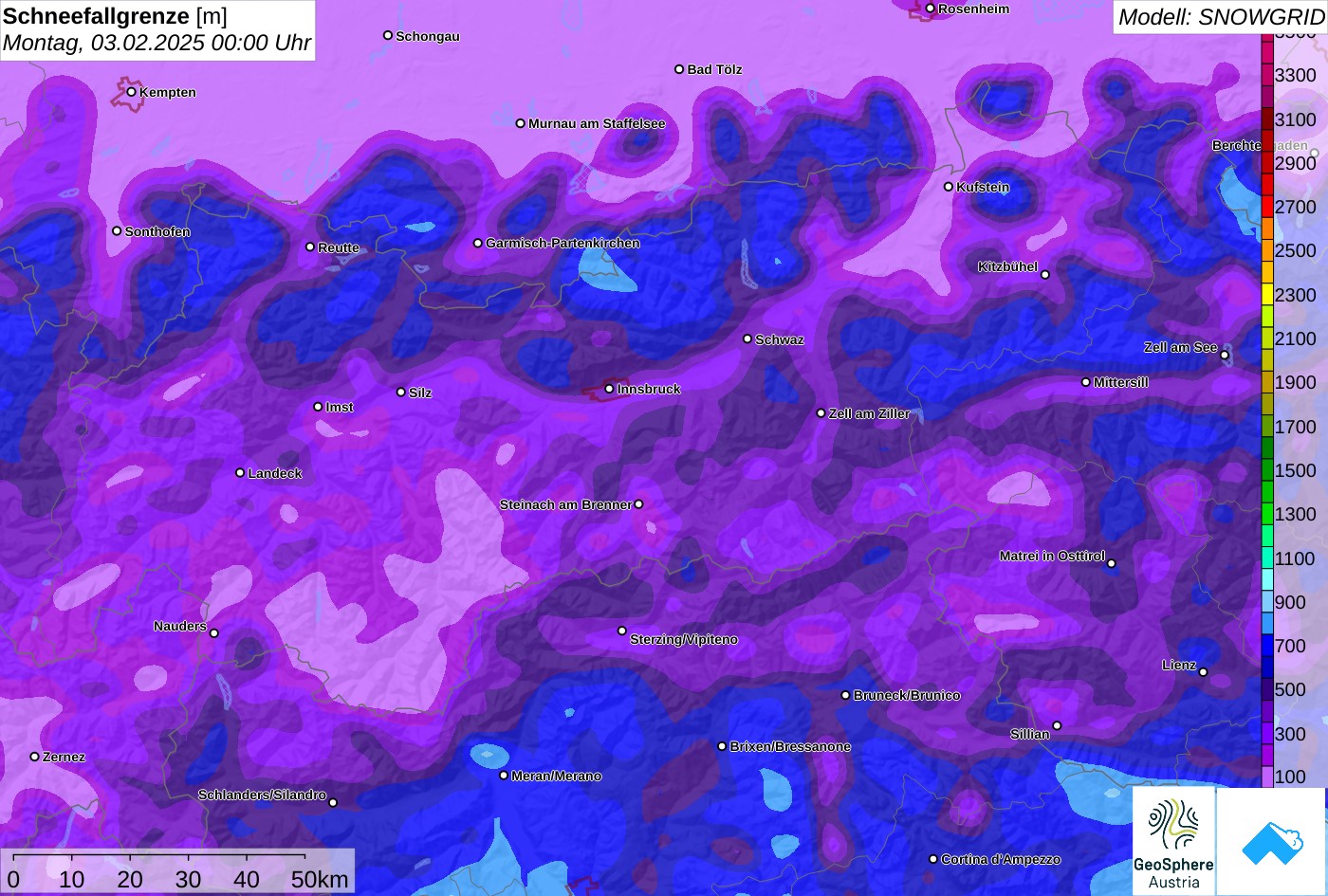The image size is (1328, 896).
Task: Click the 50km scale bar label
Action: pyautogui.click(x=320, y=880)
